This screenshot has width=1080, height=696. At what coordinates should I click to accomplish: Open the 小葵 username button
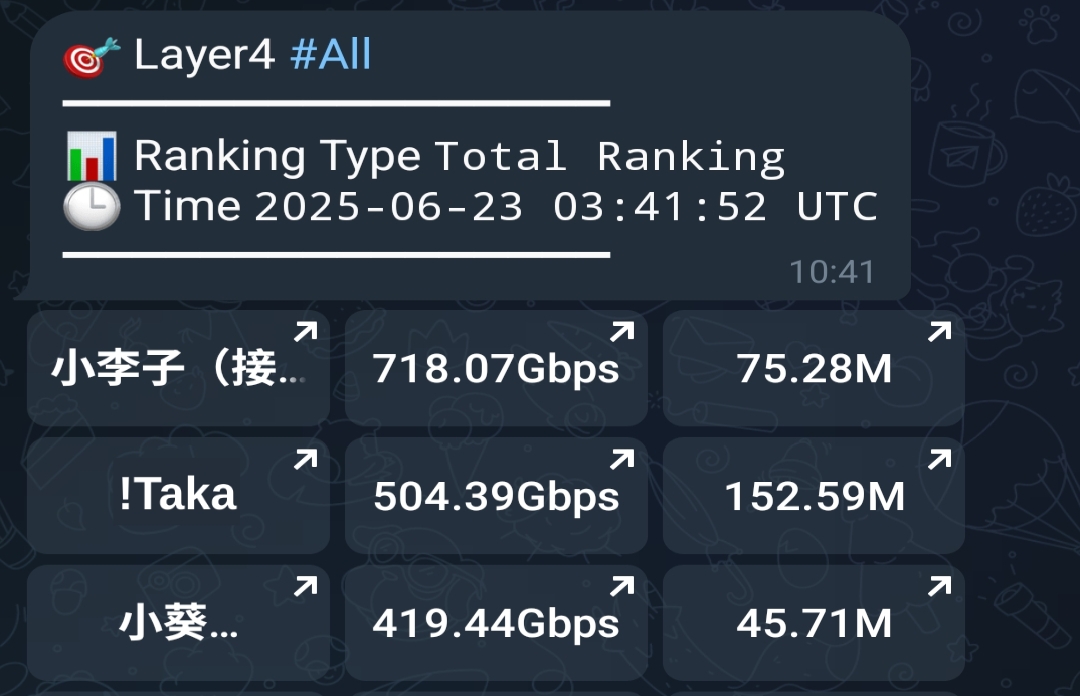click(178, 622)
